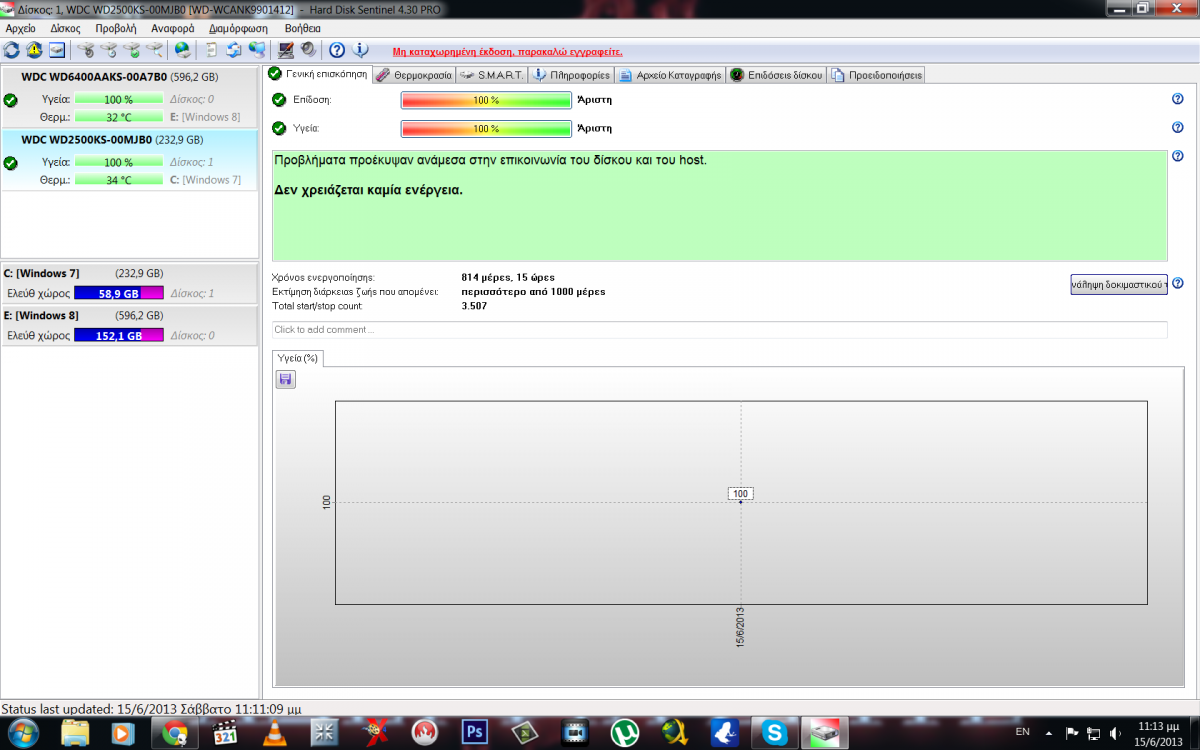Click the 3.507 start/stop count value

point(474,306)
